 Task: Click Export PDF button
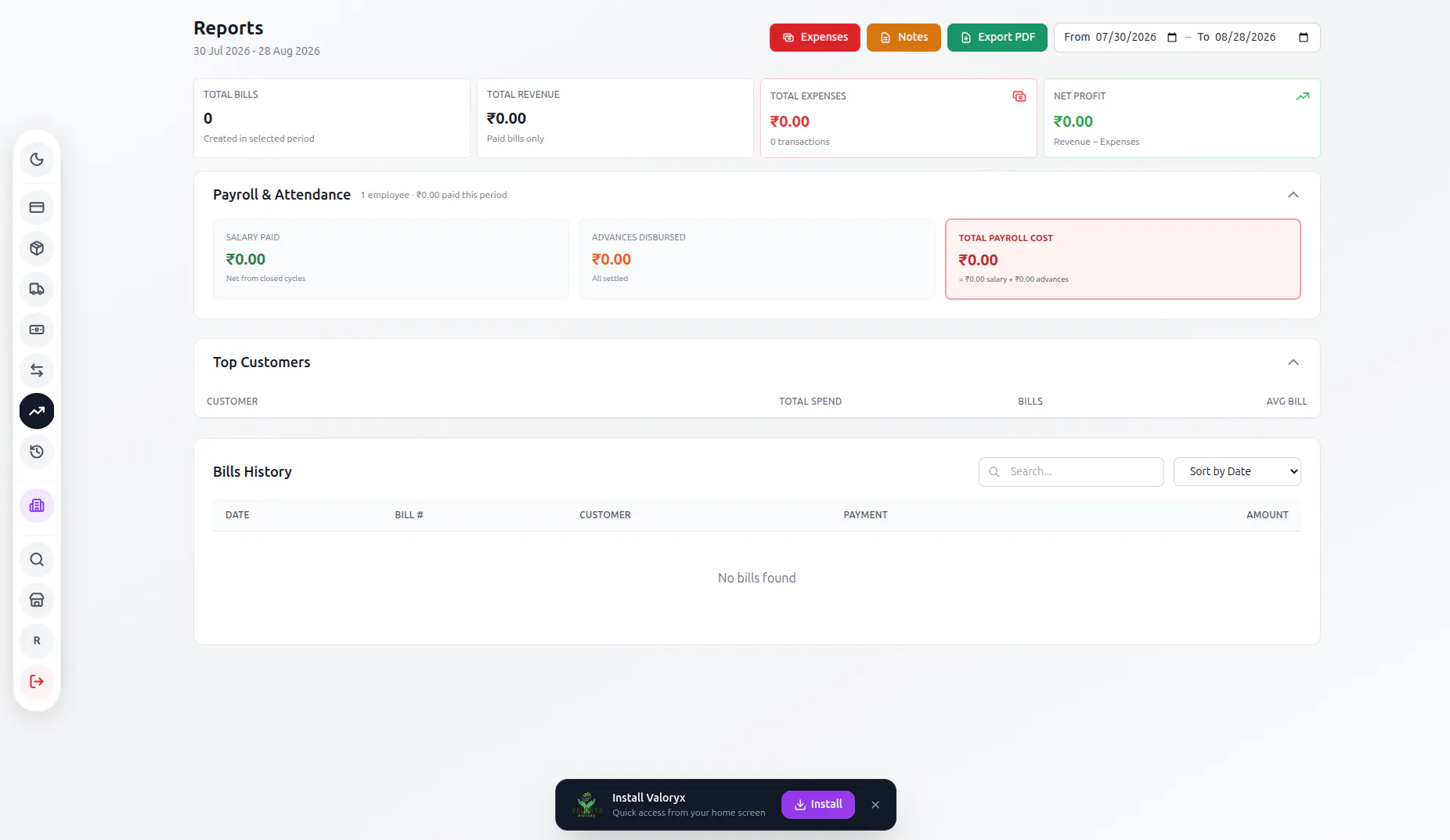997,38
